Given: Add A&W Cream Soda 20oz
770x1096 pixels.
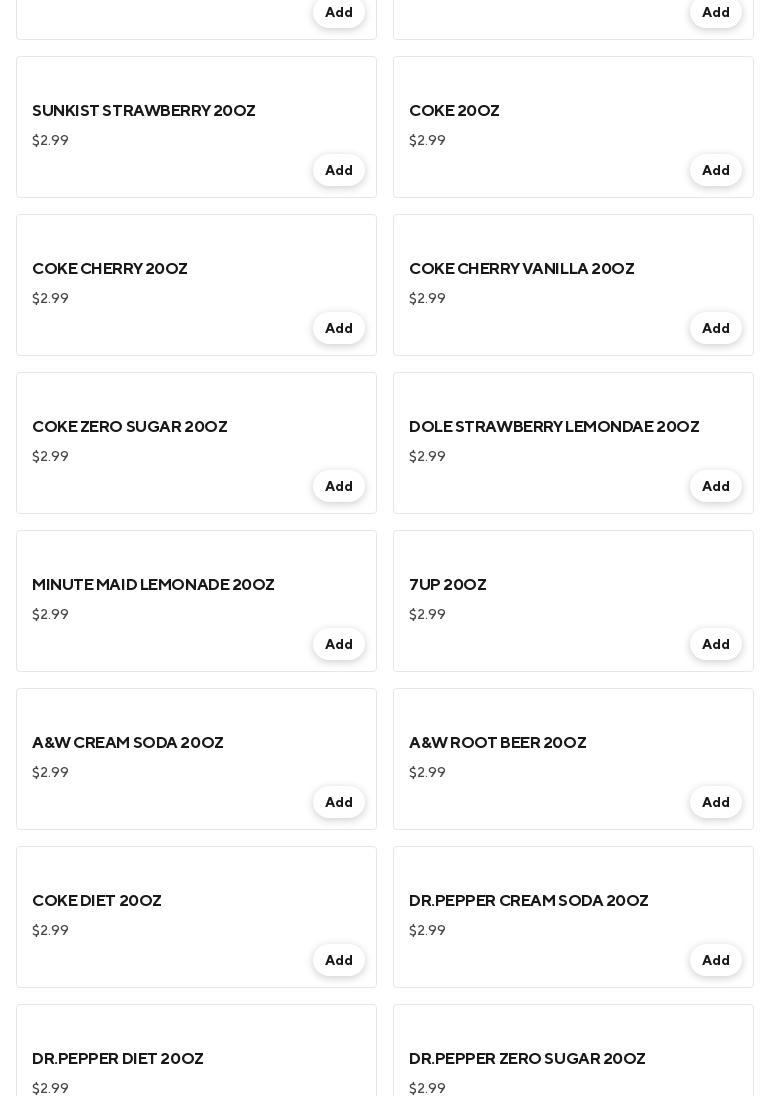Looking at the screenshot, I should (x=338, y=802).
